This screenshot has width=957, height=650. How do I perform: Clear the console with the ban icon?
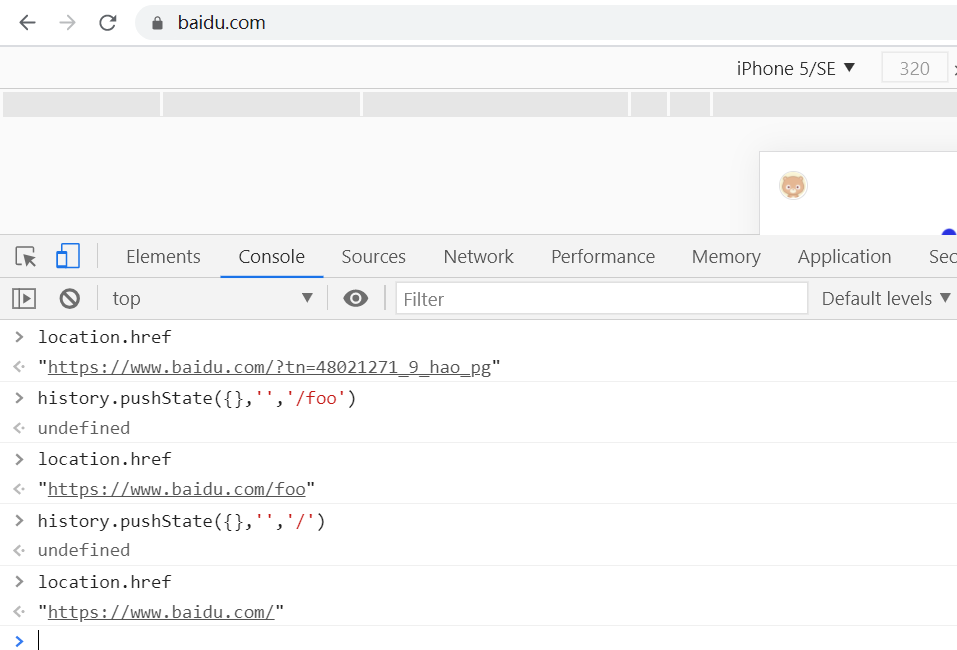click(x=70, y=298)
